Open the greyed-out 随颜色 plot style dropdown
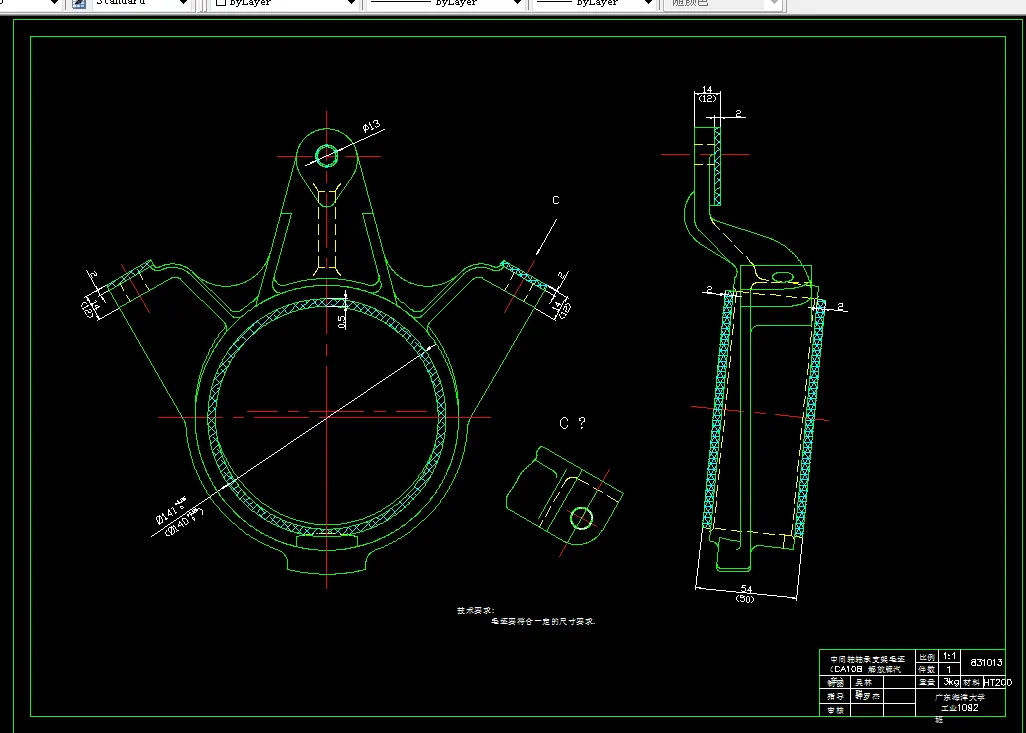Screen dimensions: 1026x733 tap(775, 3)
